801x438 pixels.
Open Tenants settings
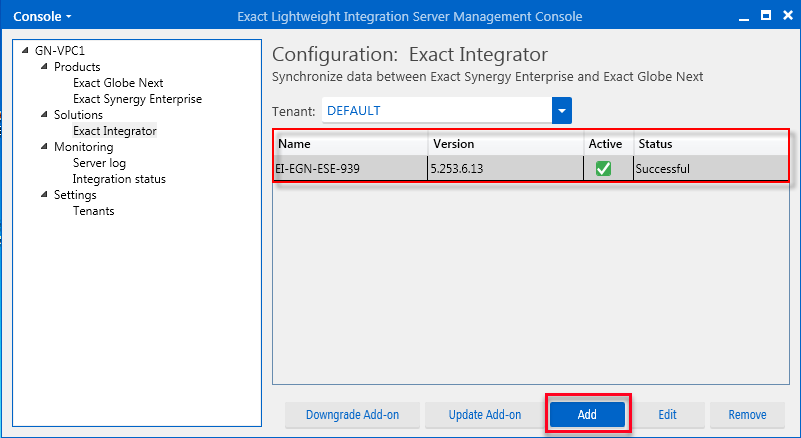pyautogui.click(x=93, y=211)
